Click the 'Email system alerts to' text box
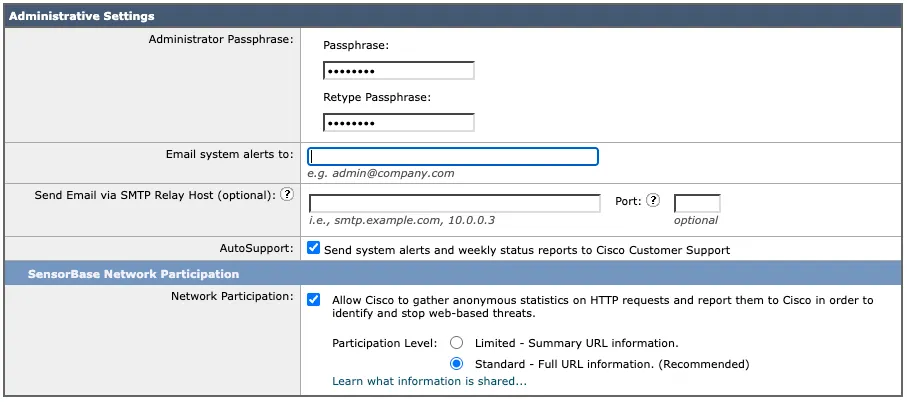The width and height of the screenshot is (907, 402). tap(453, 156)
